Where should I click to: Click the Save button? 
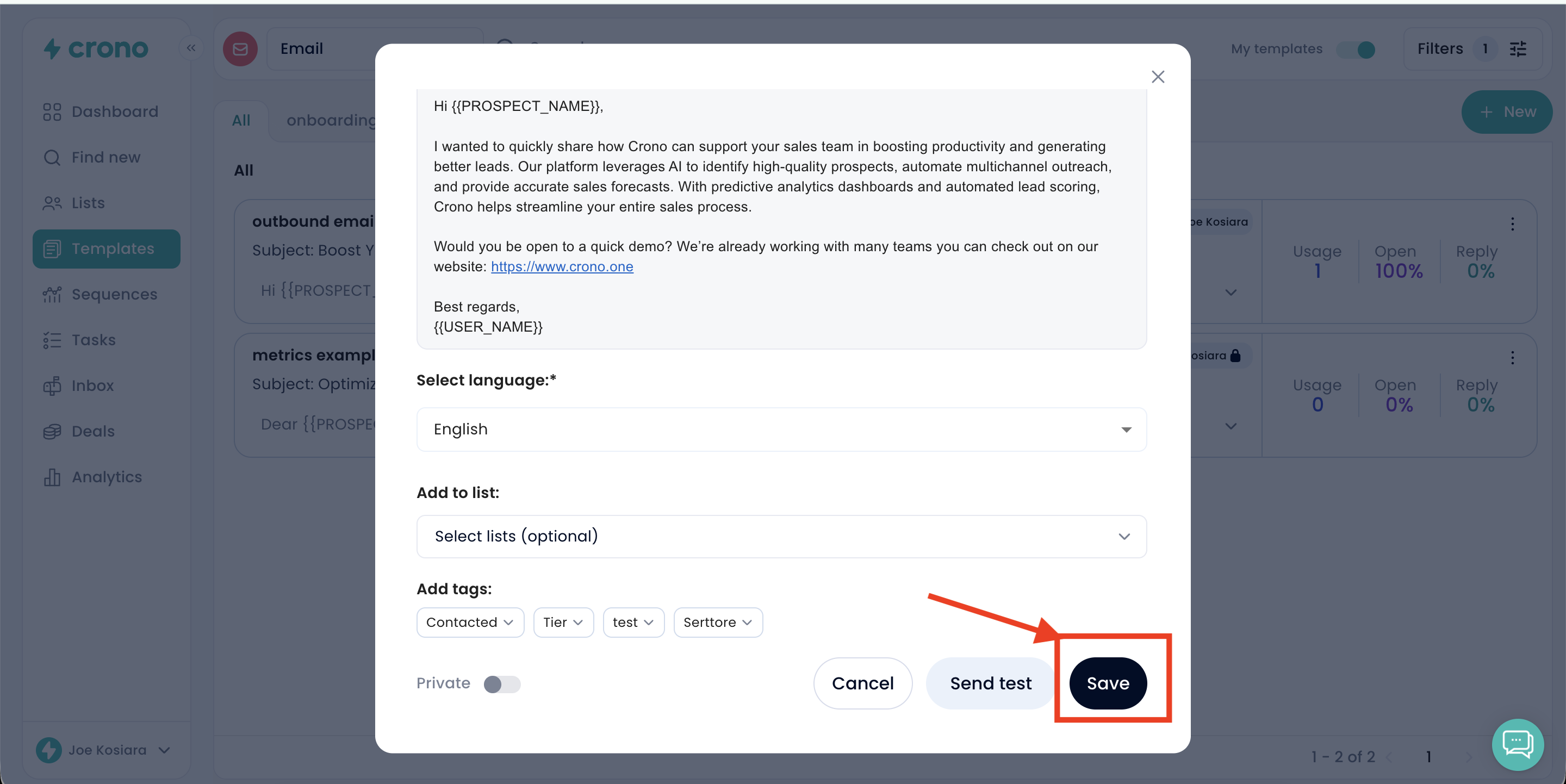click(1108, 683)
